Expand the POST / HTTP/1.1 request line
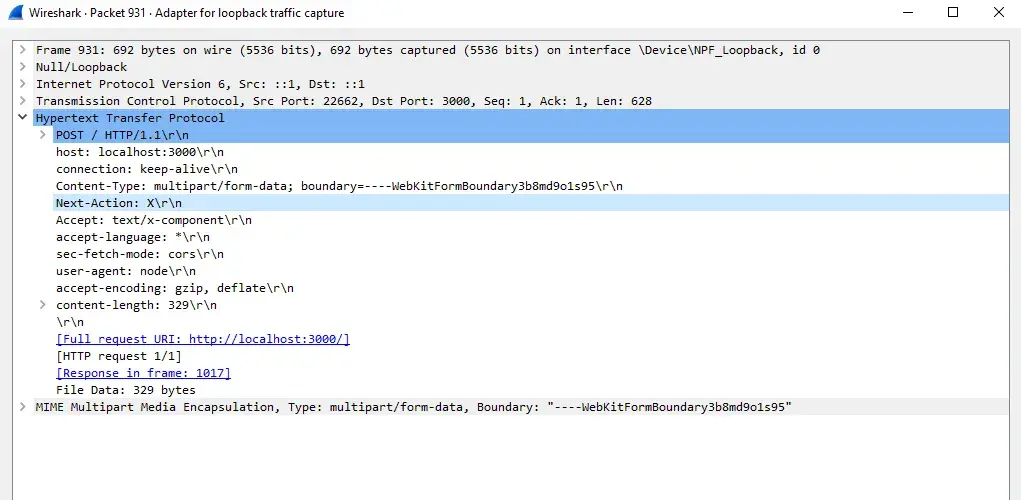1021x500 pixels. (42, 135)
